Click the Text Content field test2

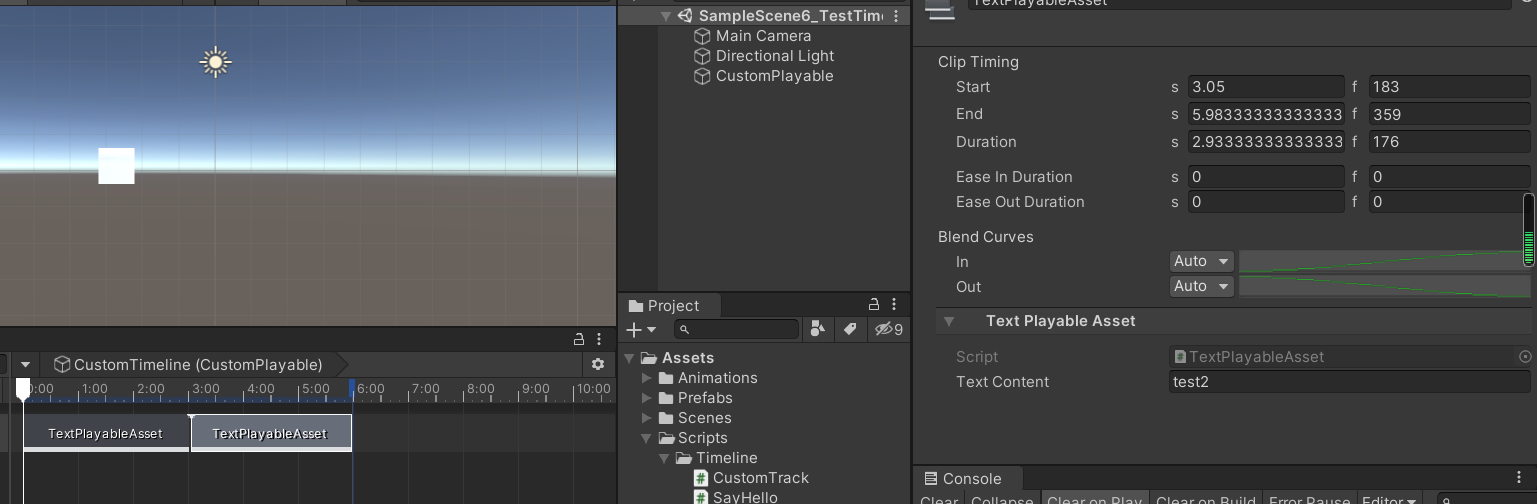pos(1349,382)
